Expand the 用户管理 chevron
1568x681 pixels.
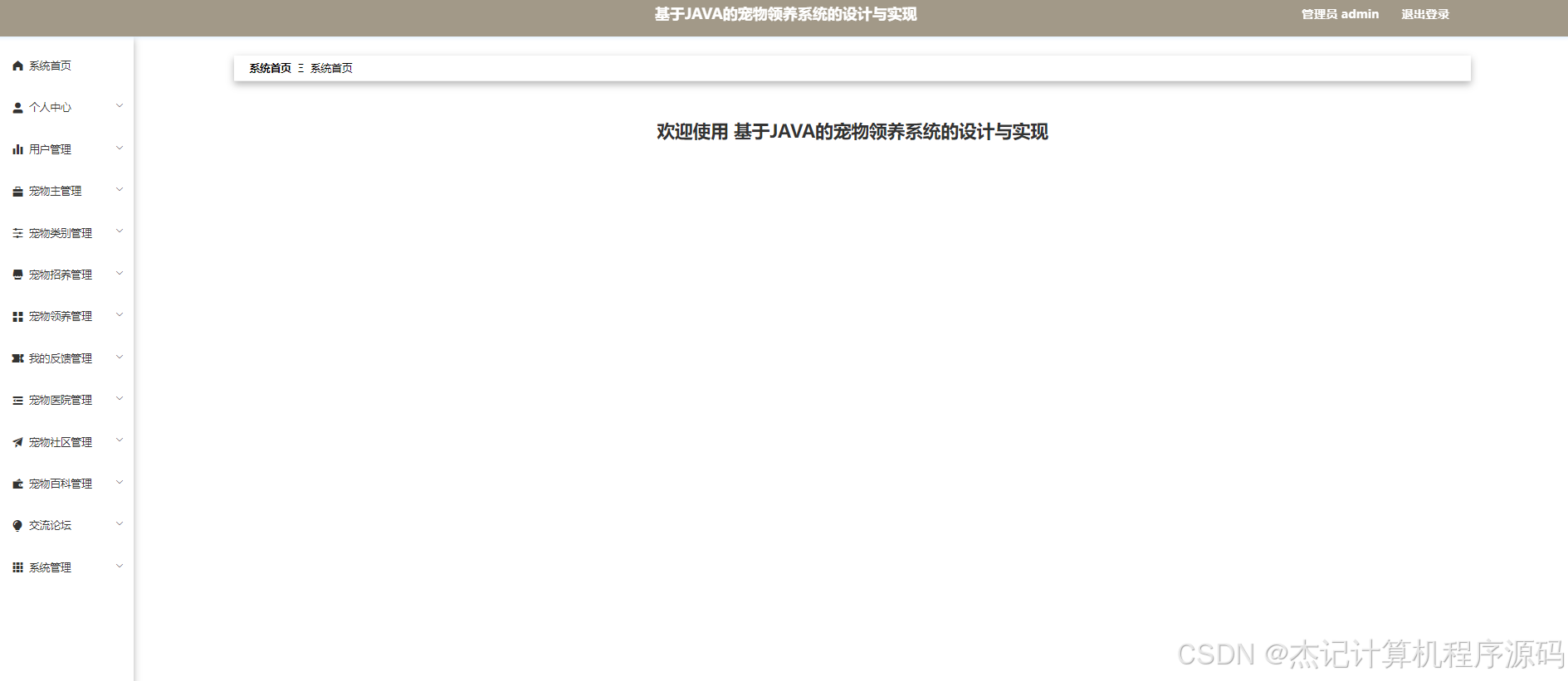120,148
